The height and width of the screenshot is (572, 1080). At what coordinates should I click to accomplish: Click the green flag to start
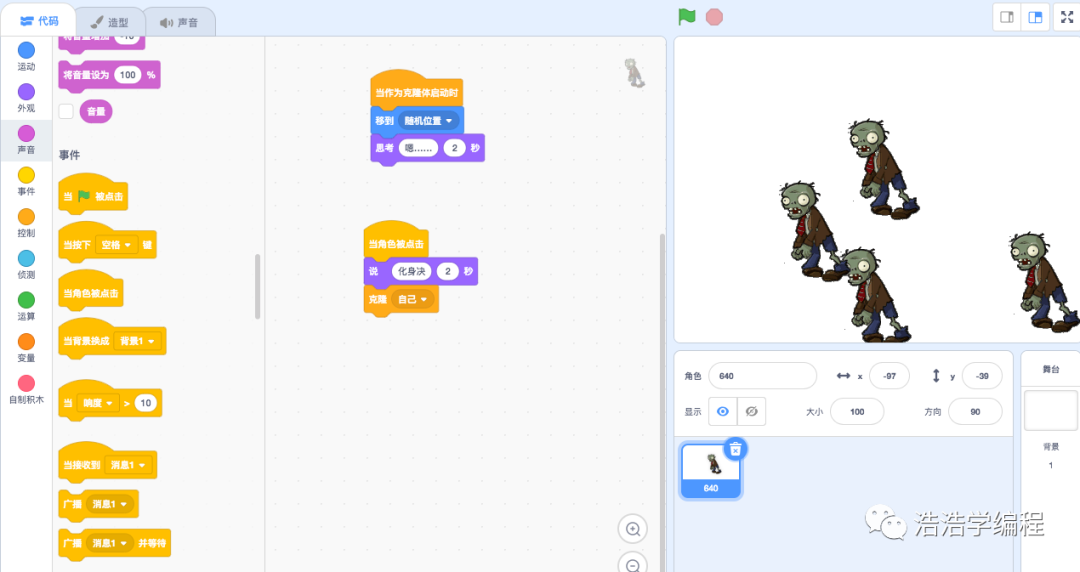[x=687, y=17]
